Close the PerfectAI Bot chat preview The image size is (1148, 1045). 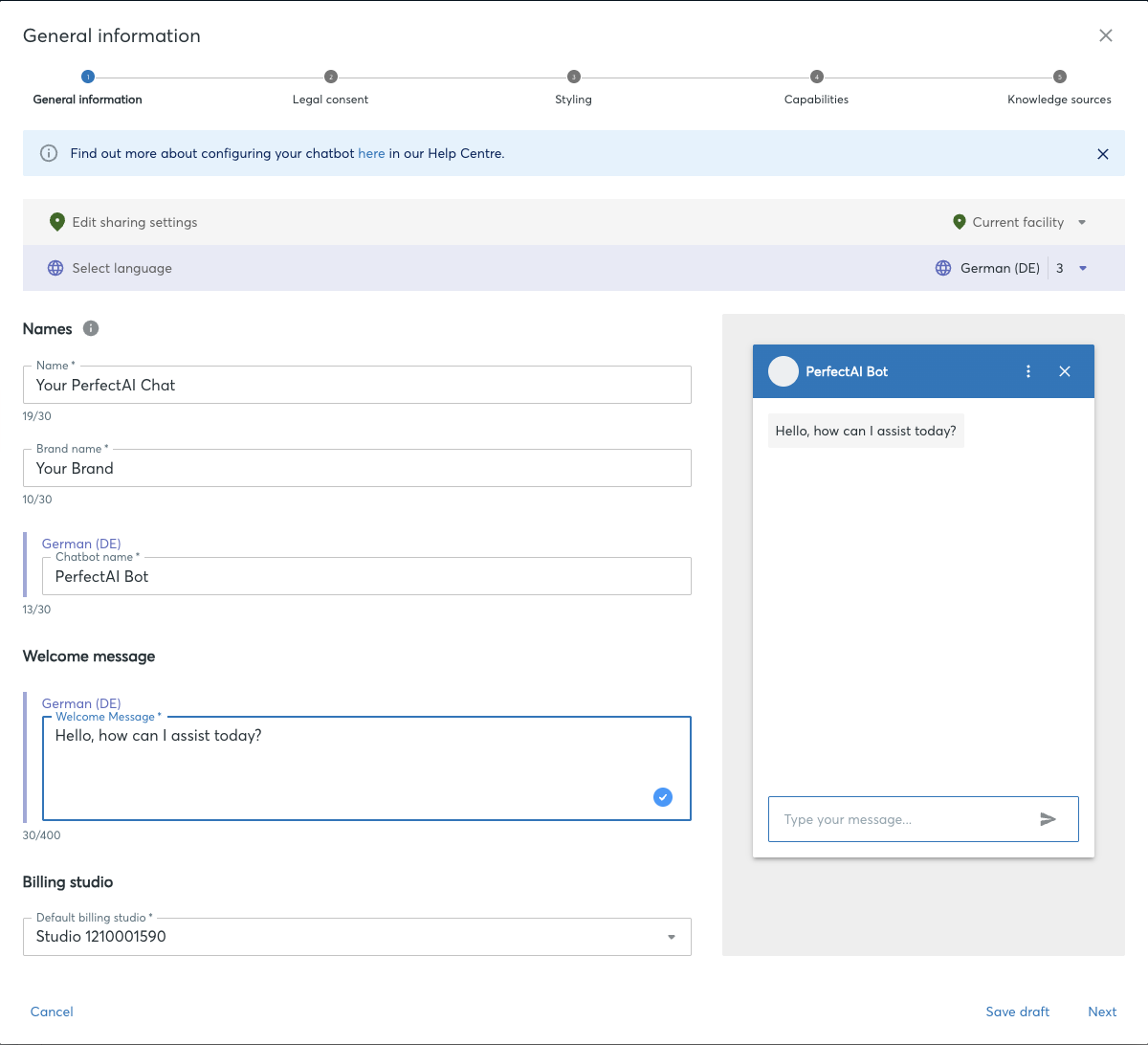click(1065, 371)
